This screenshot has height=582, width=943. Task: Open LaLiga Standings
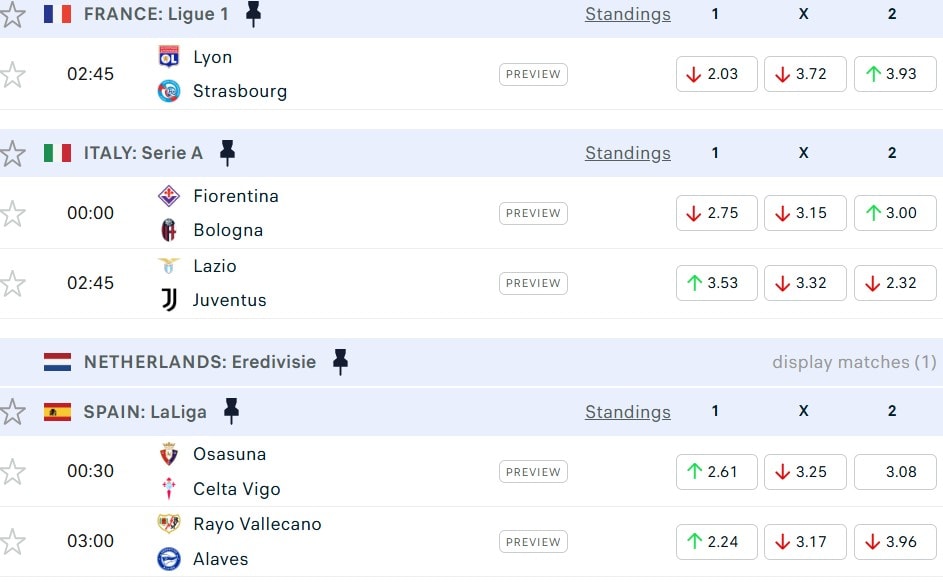click(x=627, y=411)
